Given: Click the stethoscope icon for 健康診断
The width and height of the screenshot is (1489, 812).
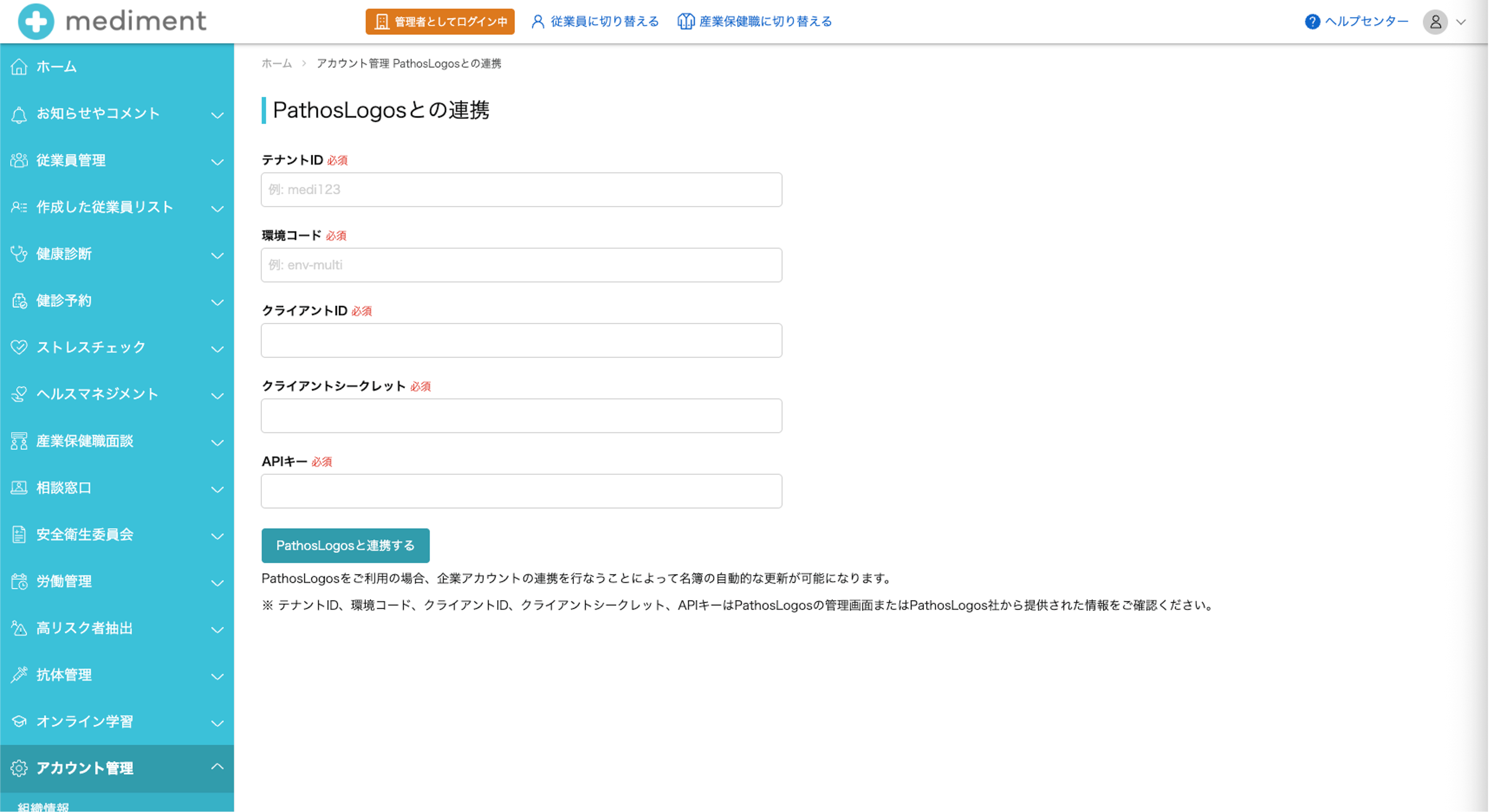Looking at the screenshot, I should [19, 254].
